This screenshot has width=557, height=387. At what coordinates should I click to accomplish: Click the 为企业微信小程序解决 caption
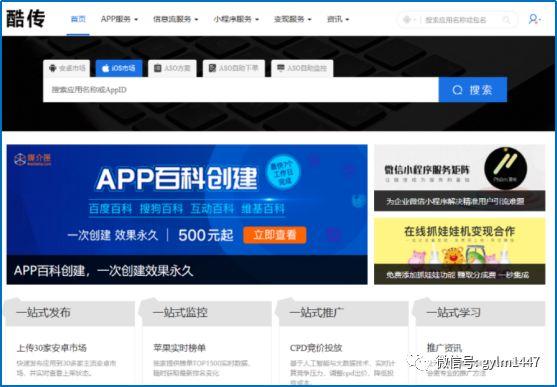click(455, 201)
